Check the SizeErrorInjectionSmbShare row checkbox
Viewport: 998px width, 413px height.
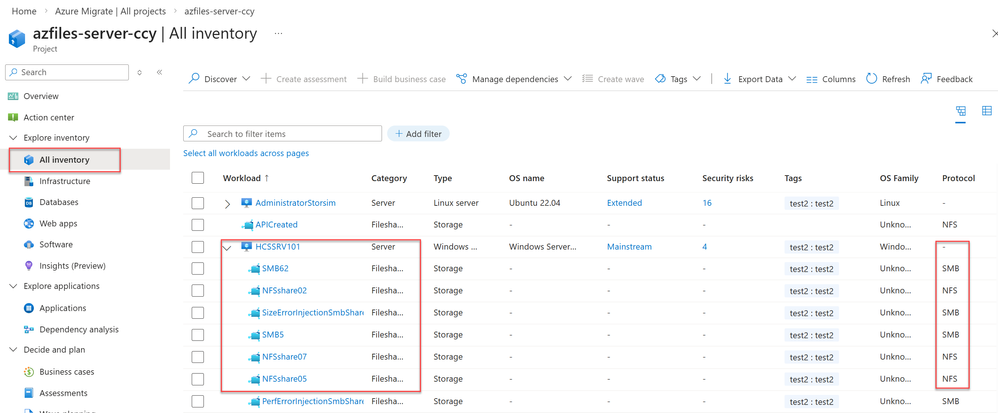pyautogui.click(x=198, y=312)
